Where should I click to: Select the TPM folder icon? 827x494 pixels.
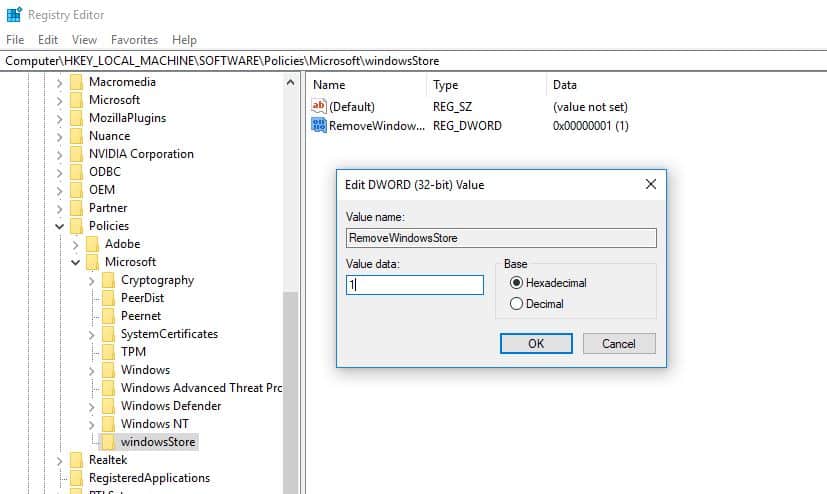pyautogui.click(x=109, y=352)
